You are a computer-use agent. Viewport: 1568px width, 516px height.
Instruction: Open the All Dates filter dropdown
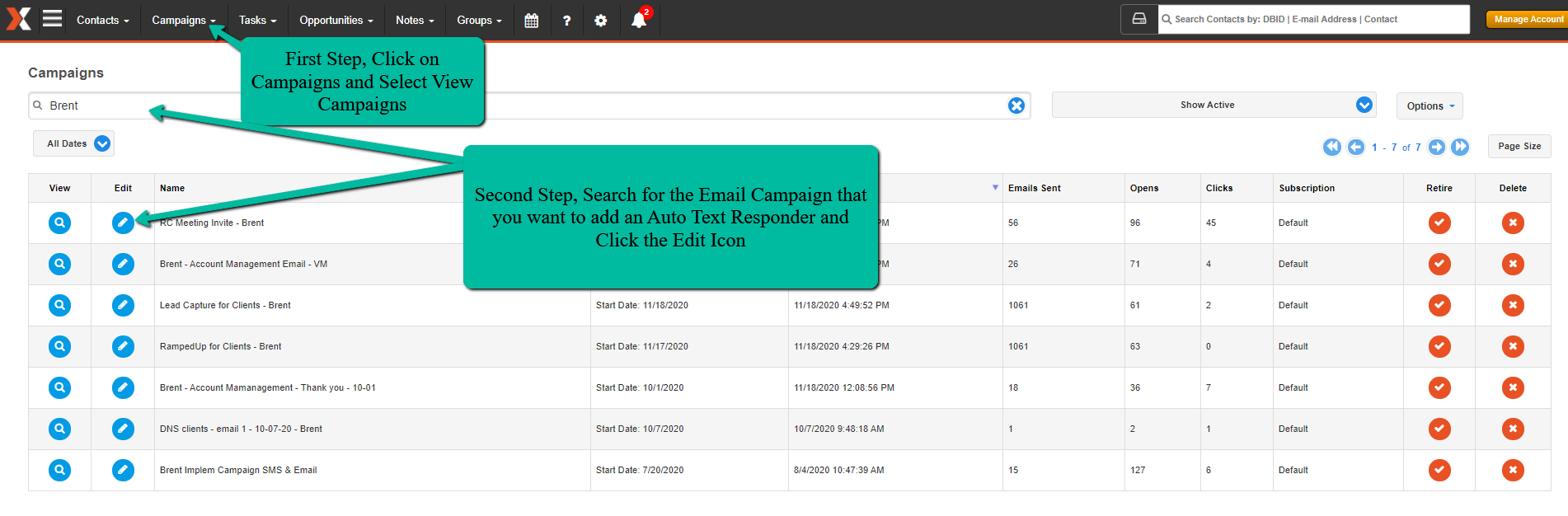[73, 143]
